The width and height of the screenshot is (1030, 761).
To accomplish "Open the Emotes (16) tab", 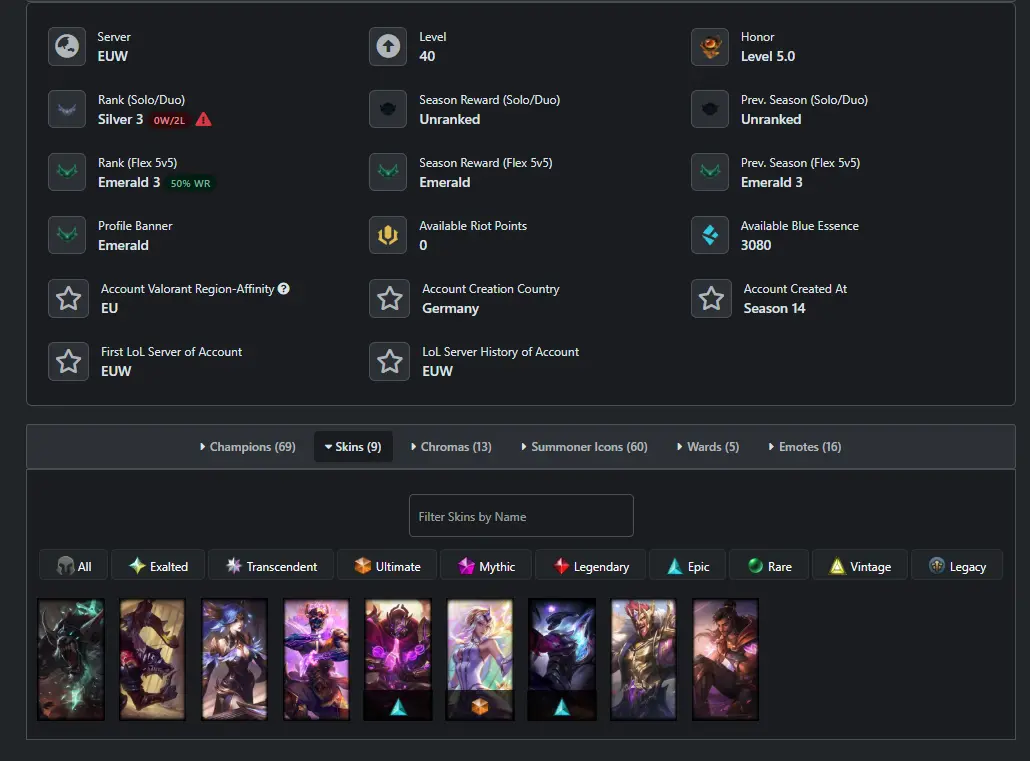I will coord(805,447).
